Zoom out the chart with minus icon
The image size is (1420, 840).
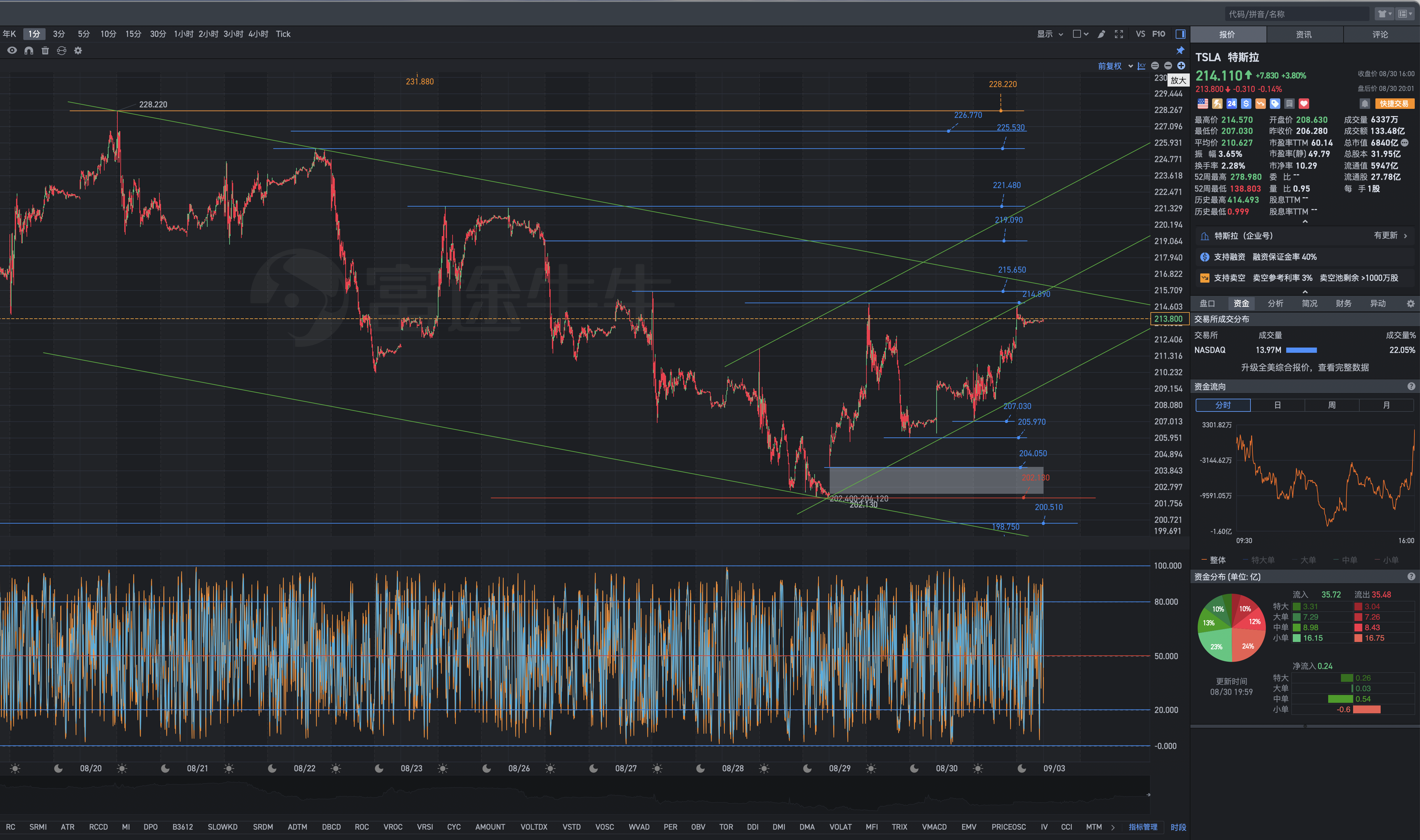[1168, 66]
